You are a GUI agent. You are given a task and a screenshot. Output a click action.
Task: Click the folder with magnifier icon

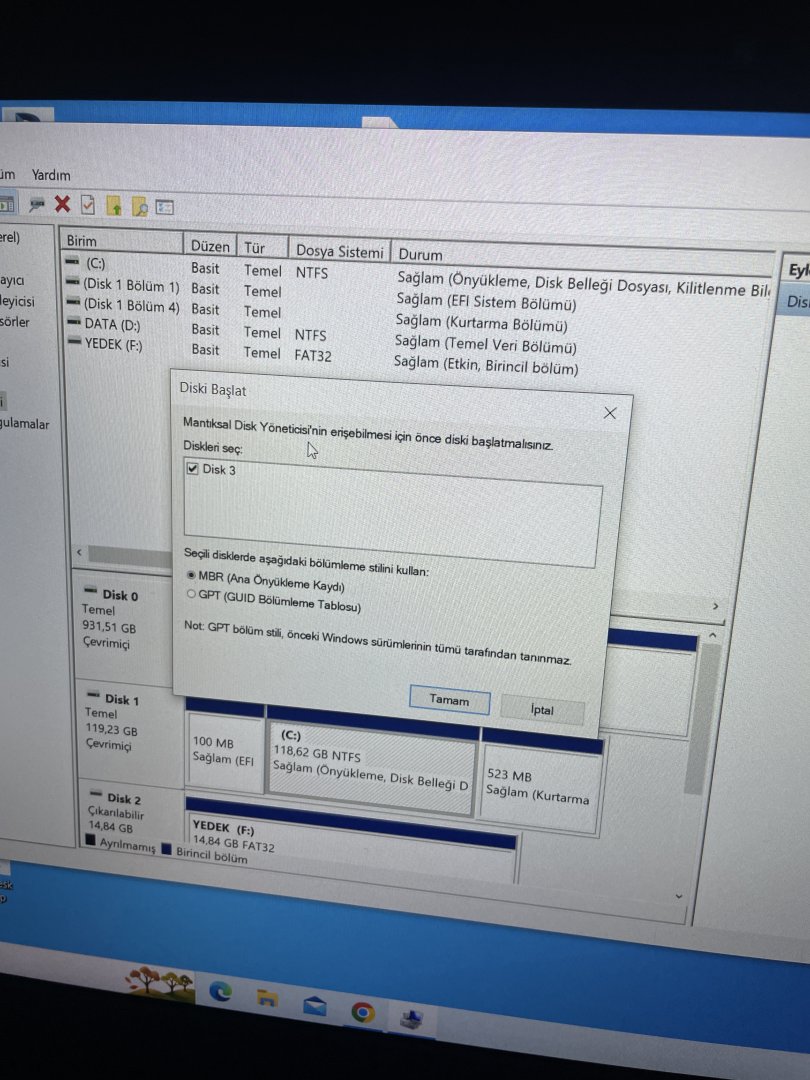[139, 207]
